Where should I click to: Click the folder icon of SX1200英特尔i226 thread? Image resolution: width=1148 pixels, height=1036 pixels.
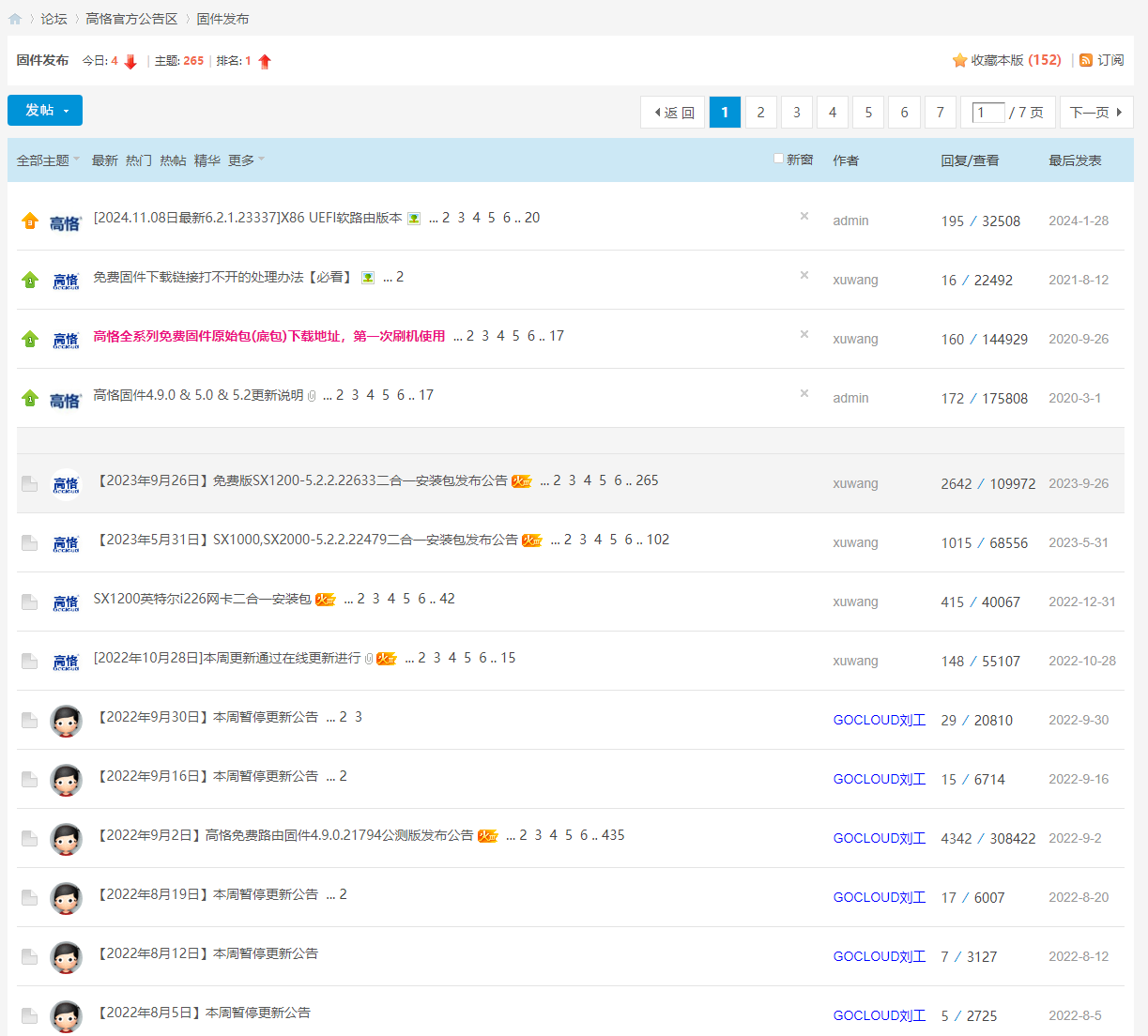pos(30,602)
